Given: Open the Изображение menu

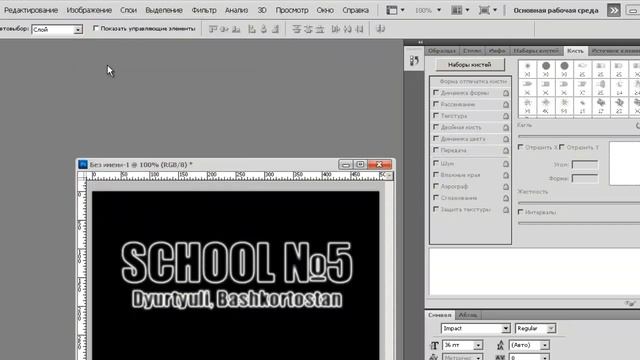Looking at the screenshot, I should (x=89, y=10).
